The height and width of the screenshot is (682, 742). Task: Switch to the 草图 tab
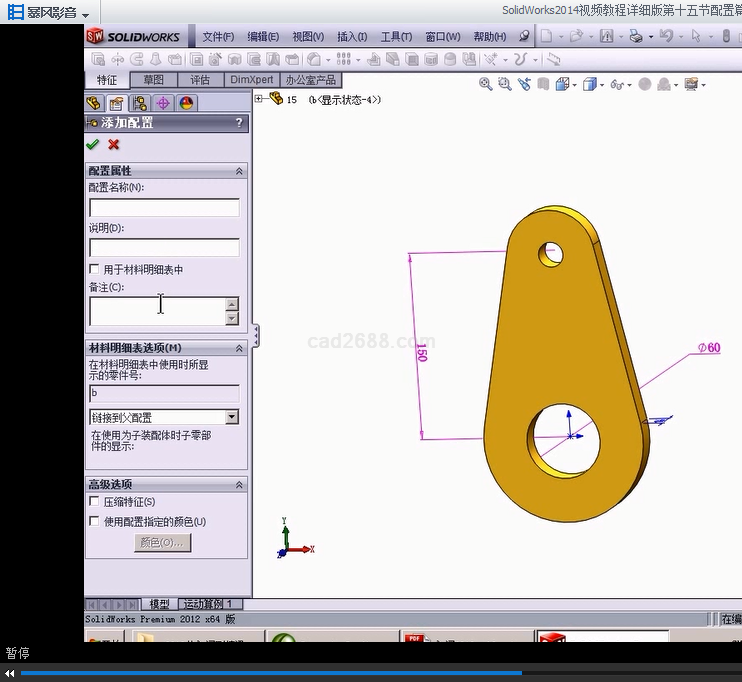click(153, 80)
